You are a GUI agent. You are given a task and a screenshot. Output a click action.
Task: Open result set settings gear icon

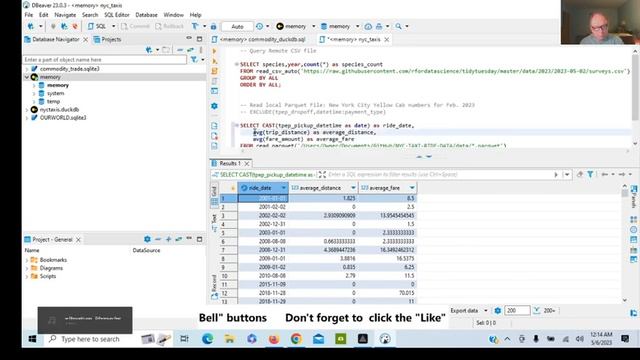[x=497, y=311]
